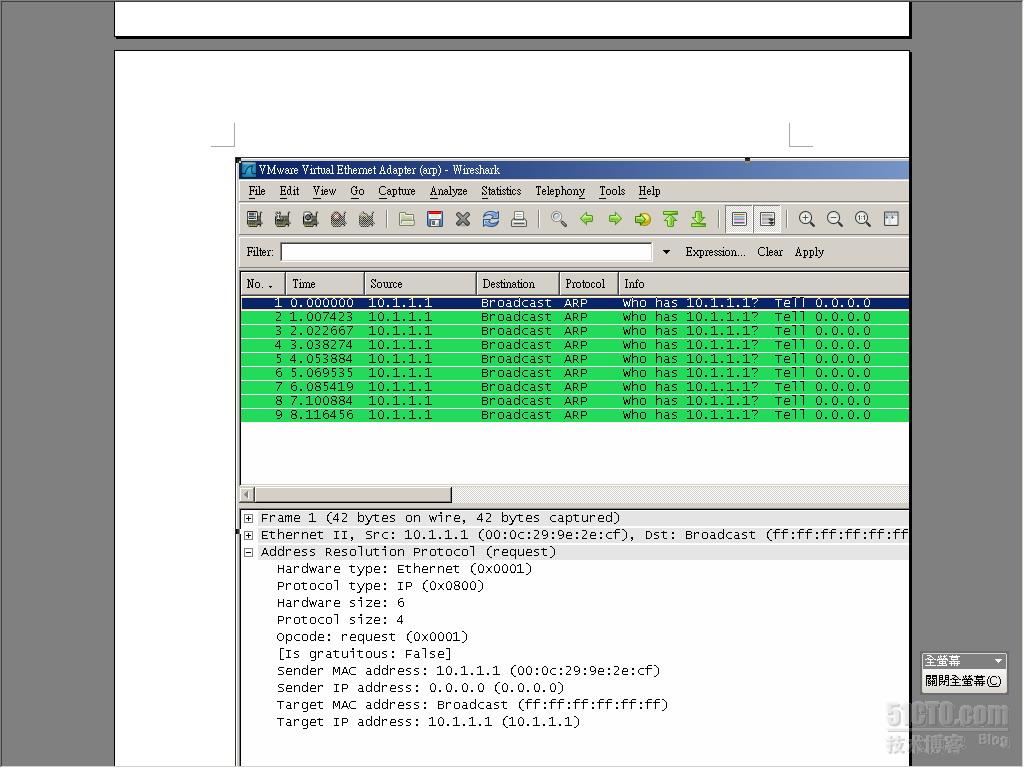Open the filter history dropdown arrow

click(x=666, y=252)
